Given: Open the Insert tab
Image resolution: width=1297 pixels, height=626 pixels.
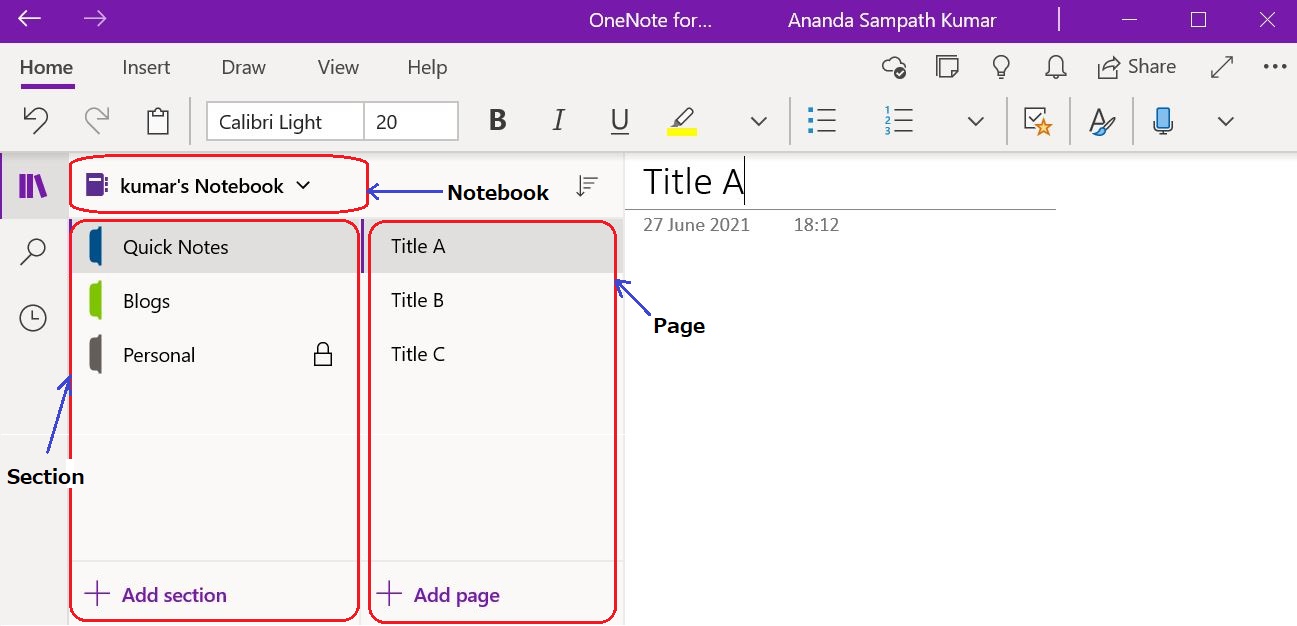Looking at the screenshot, I should click(146, 68).
